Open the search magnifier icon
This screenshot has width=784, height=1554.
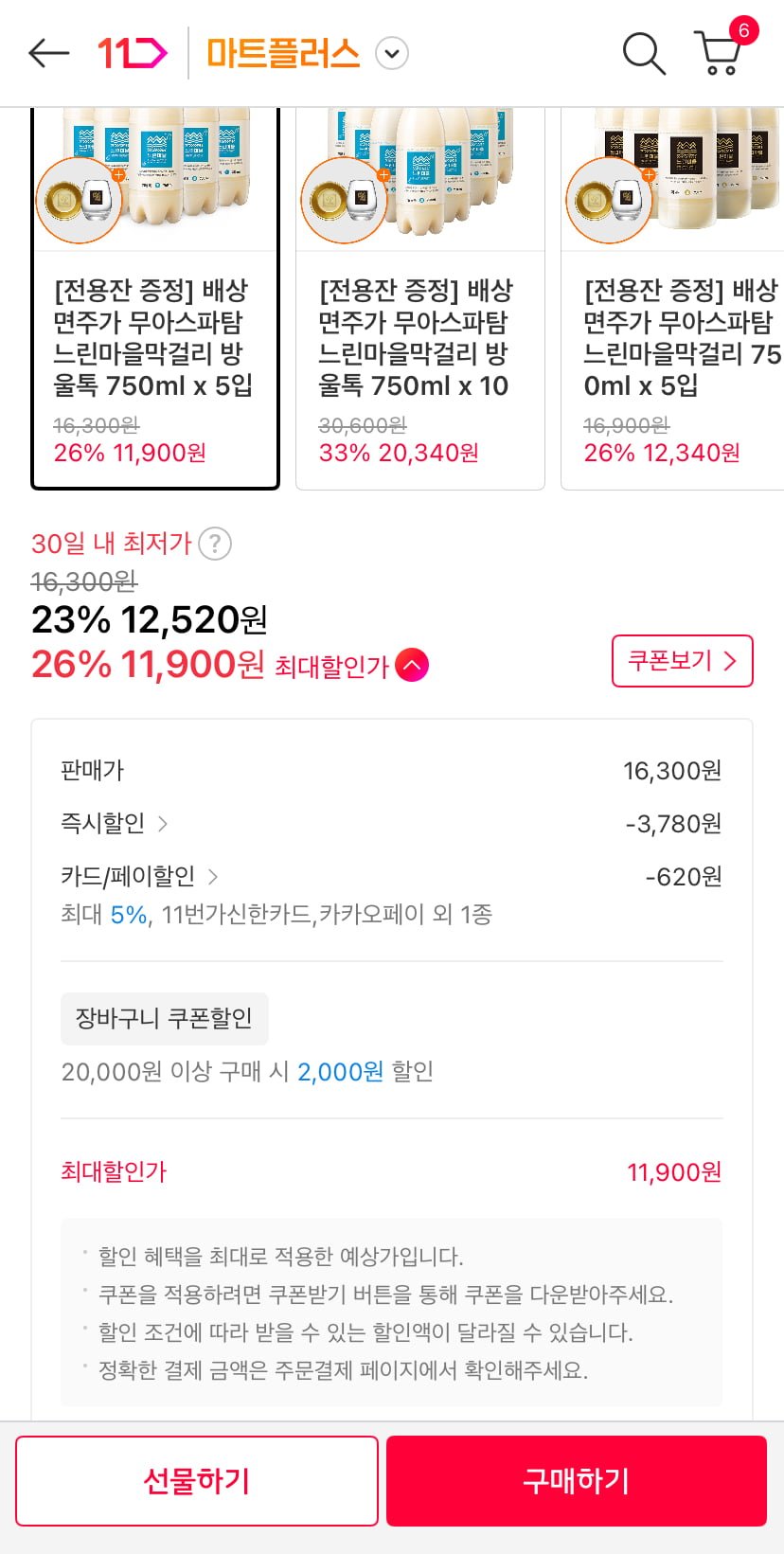643,53
